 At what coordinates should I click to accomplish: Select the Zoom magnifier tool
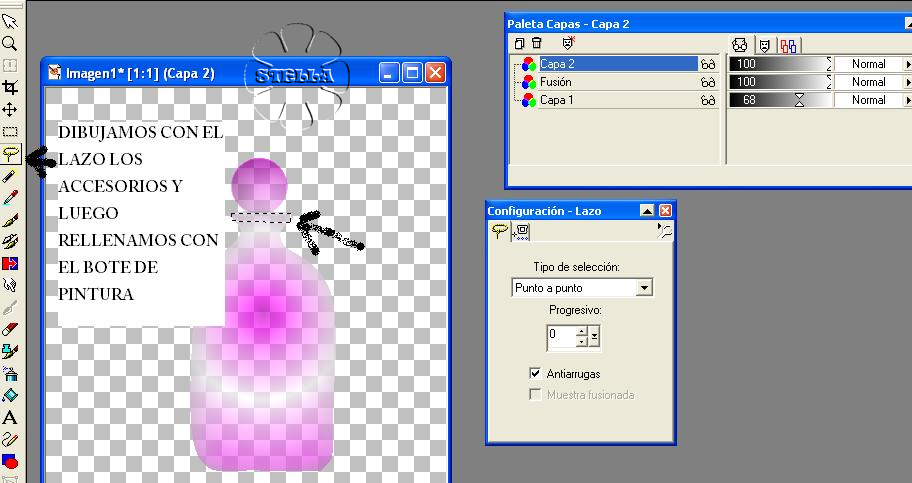10,44
